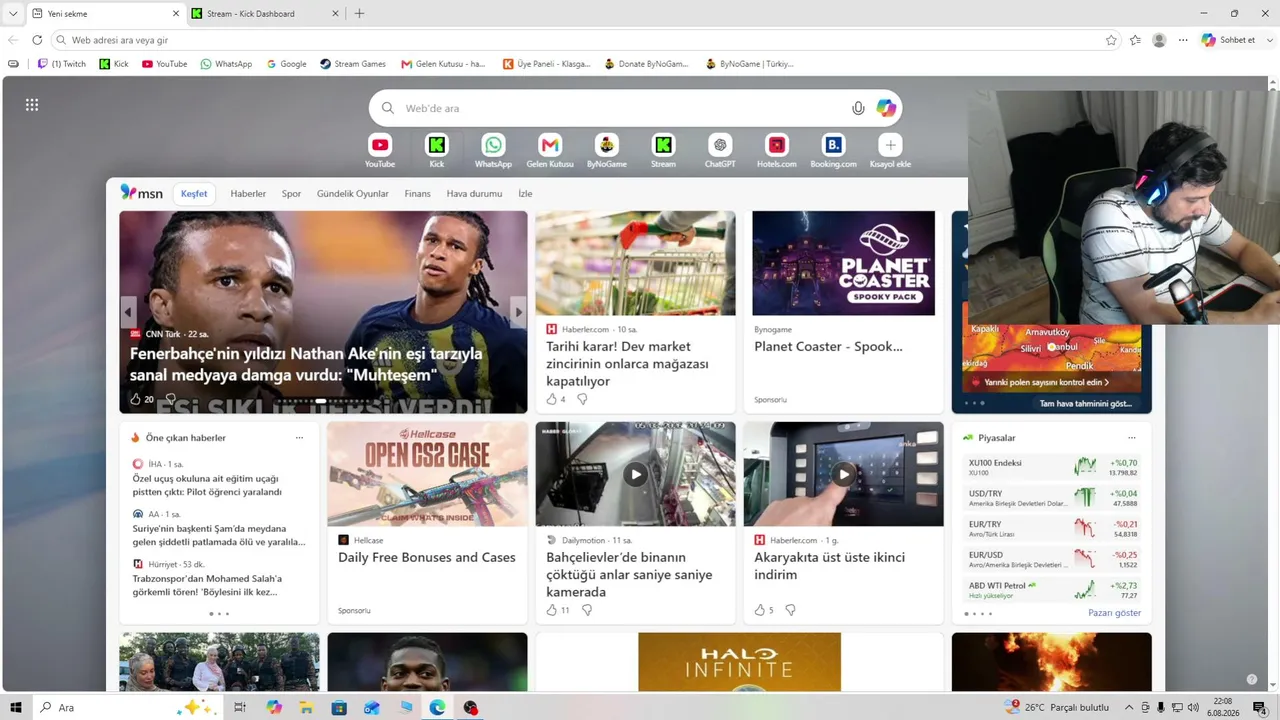Viewport: 1280px width, 720px height.
Task: Select the Keşfet tab in MSN
Action: 194,193
